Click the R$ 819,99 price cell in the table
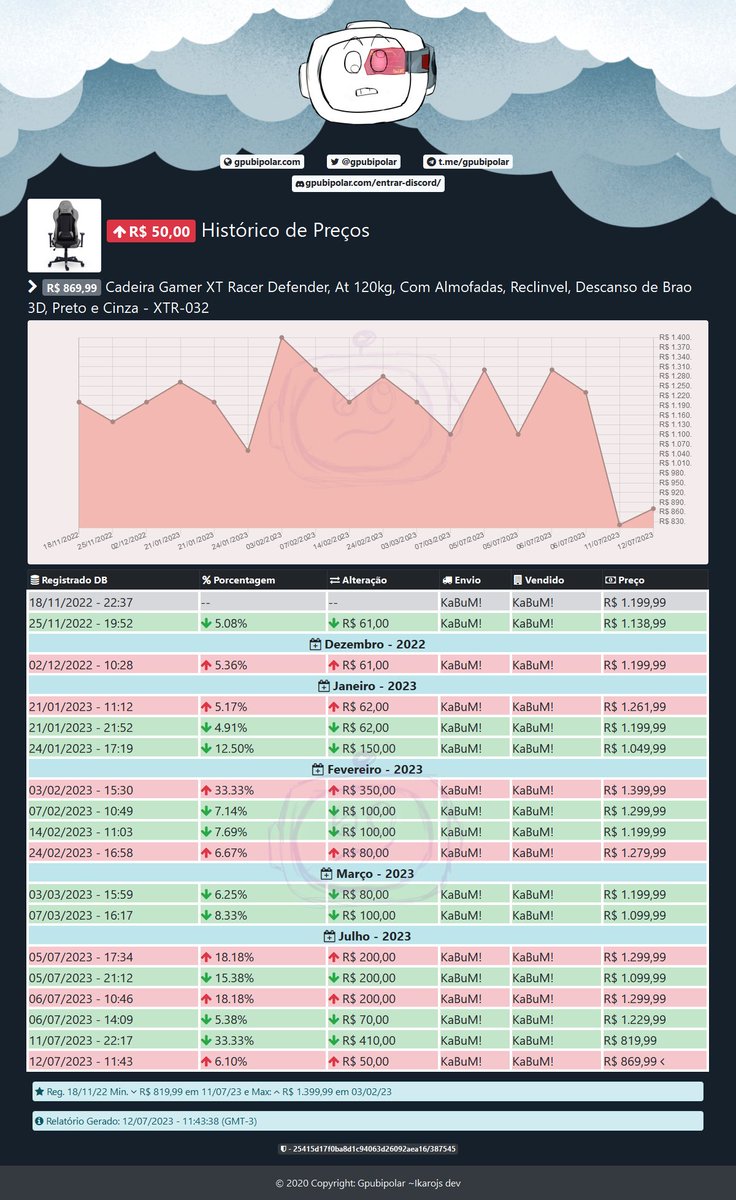This screenshot has width=736, height=1200. (654, 1040)
